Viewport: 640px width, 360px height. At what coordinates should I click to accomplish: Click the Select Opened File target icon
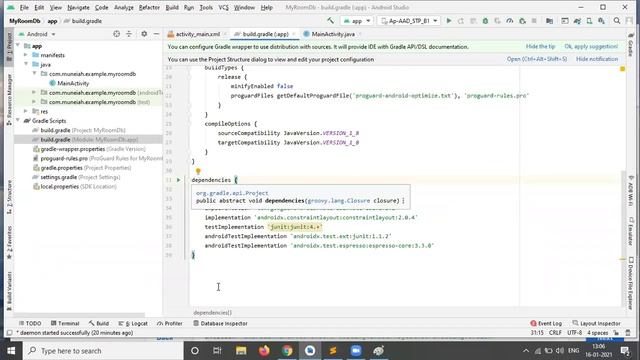(116, 34)
